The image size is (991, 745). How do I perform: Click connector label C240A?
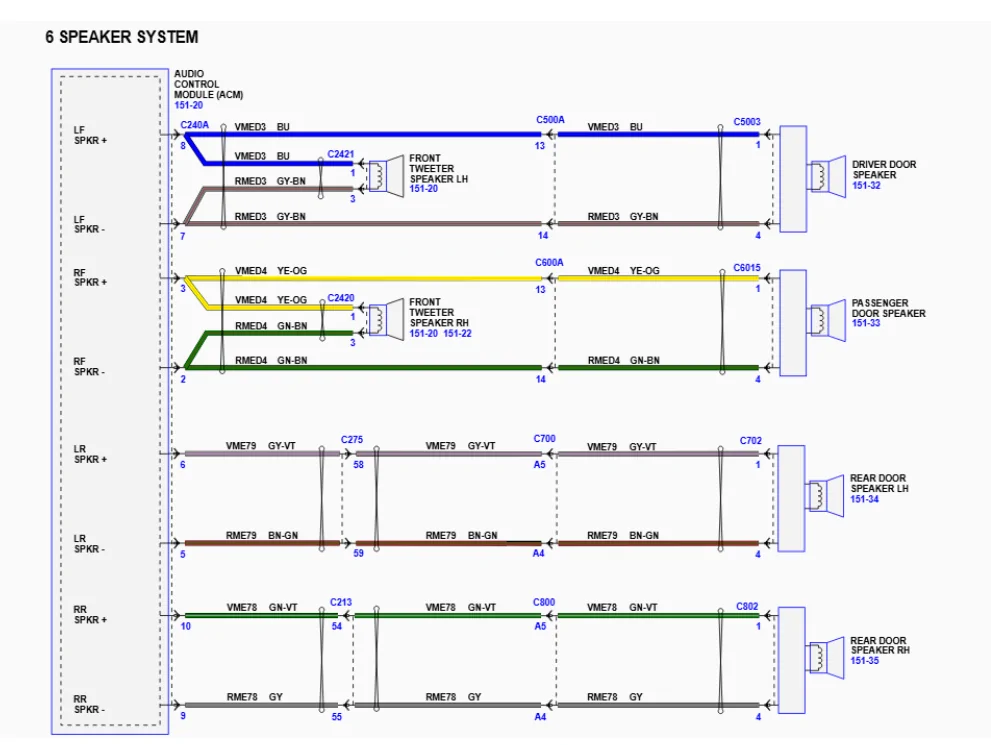tap(194, 125)
